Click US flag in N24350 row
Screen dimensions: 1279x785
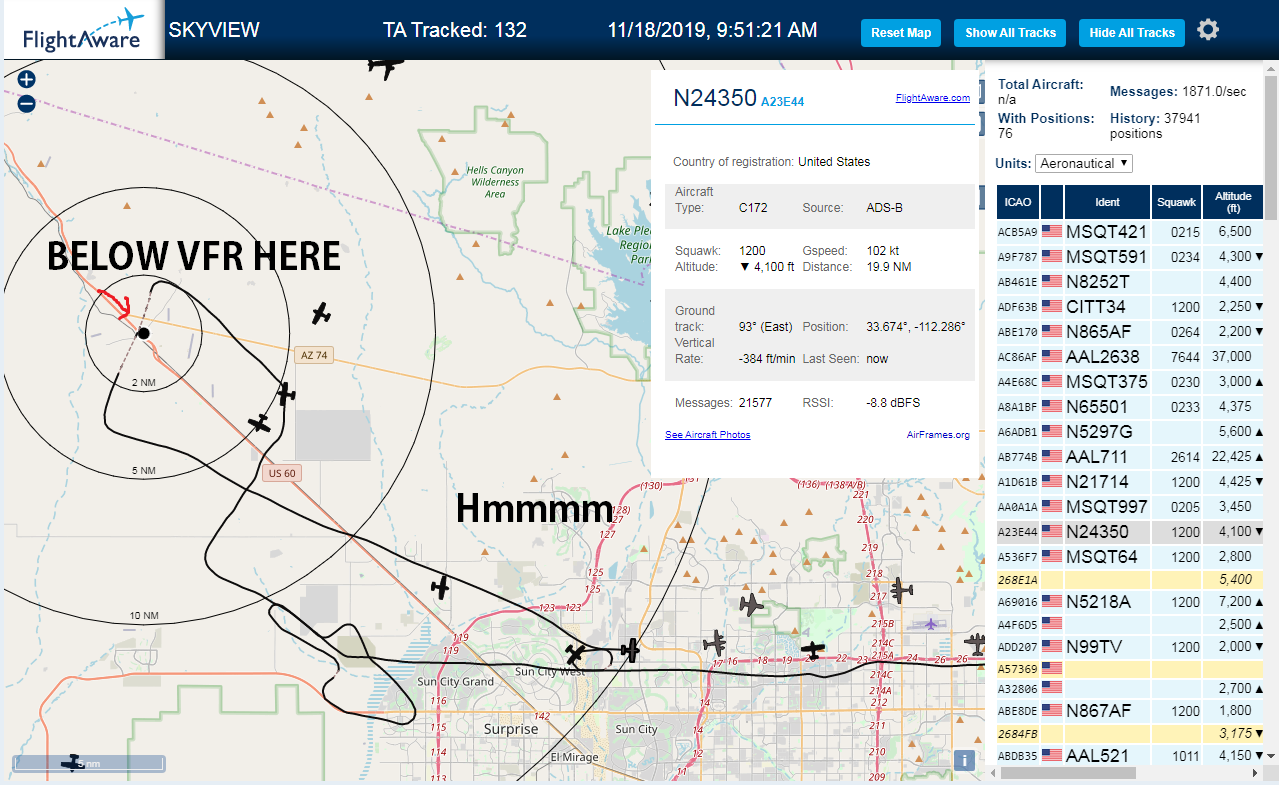pyautogui.click(x=1052, y=532)
